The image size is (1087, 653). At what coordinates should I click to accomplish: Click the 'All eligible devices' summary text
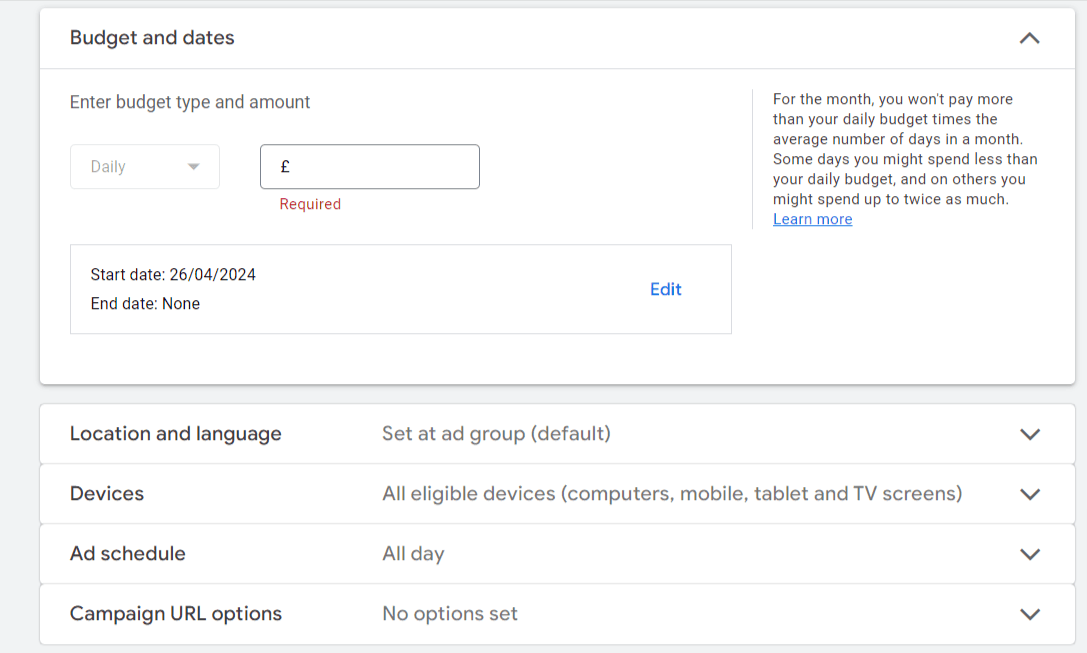pos(671,494)
